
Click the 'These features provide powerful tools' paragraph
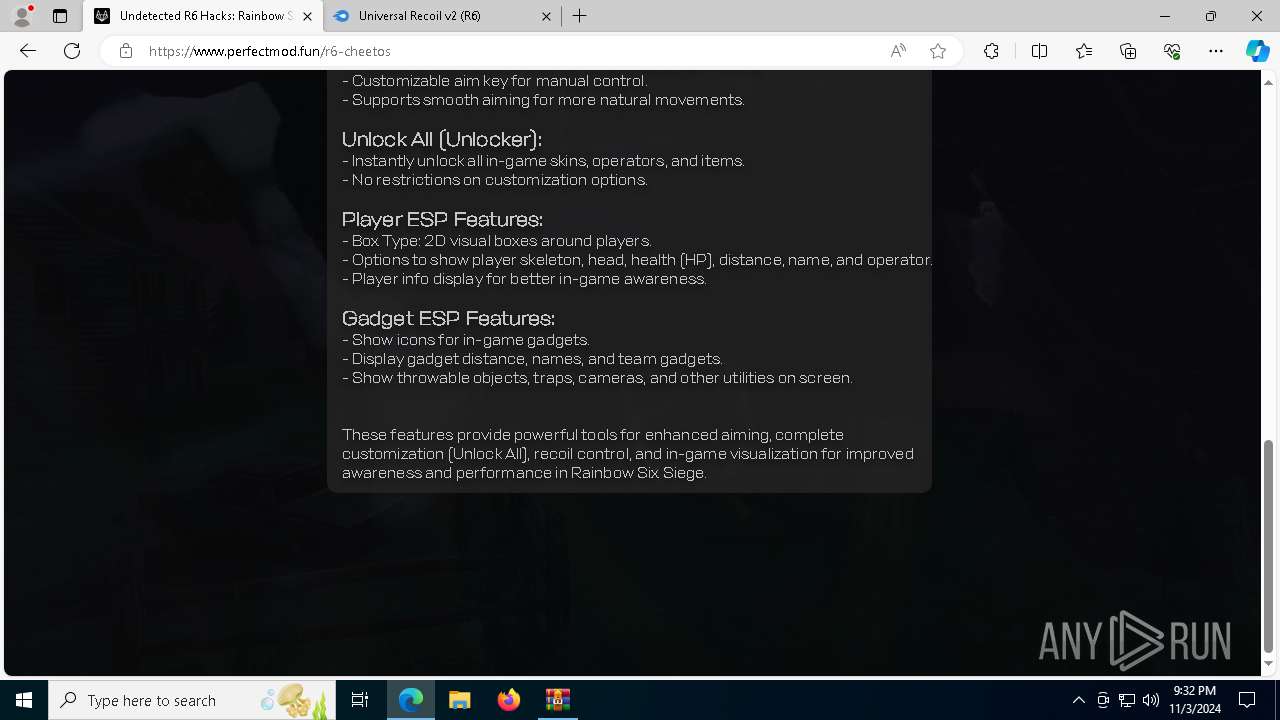click(x=628, y=454)
